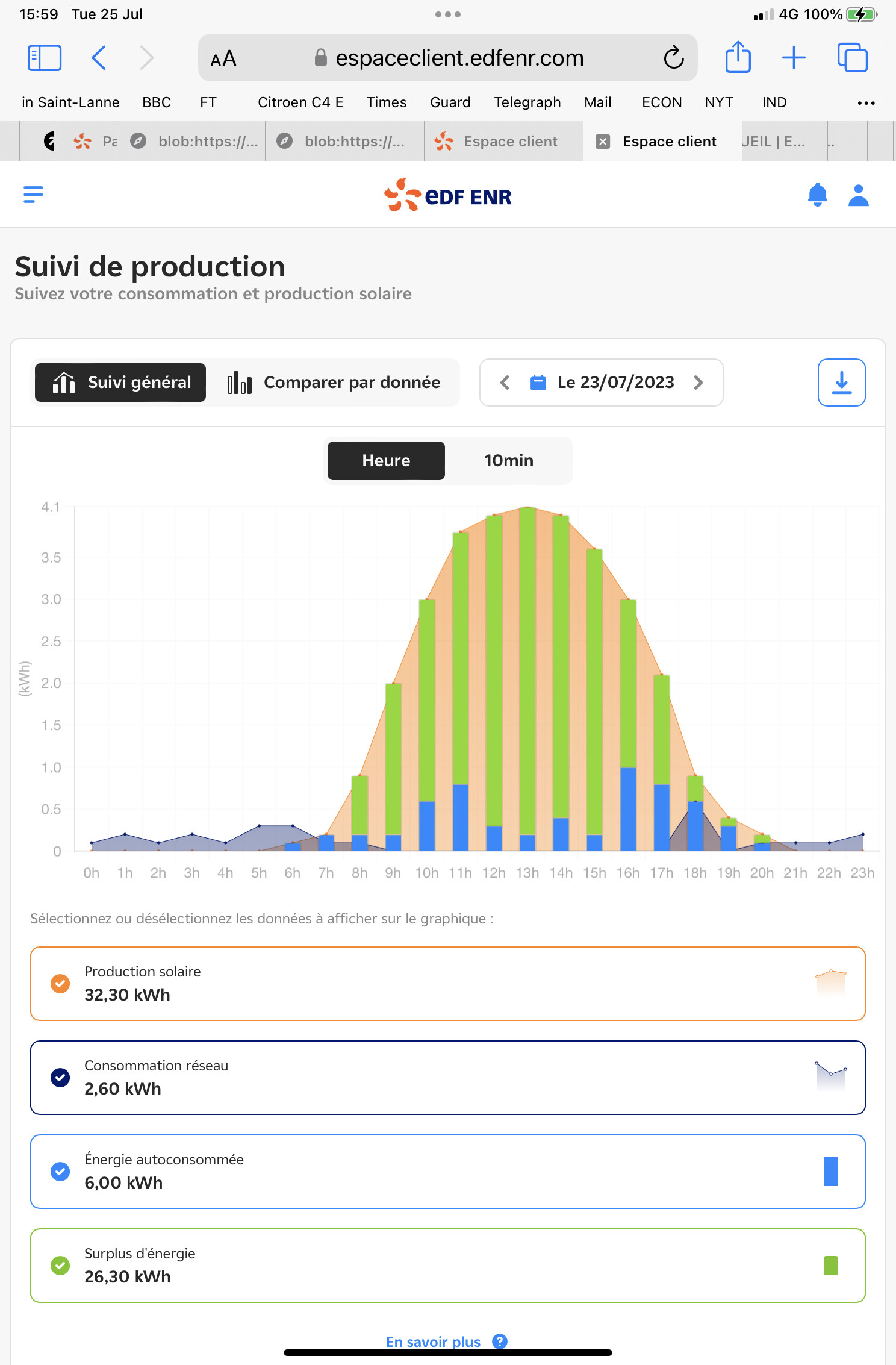Click the En savoir plus link
Viewport: 896px width, 1365px height.
point(433,1342)
